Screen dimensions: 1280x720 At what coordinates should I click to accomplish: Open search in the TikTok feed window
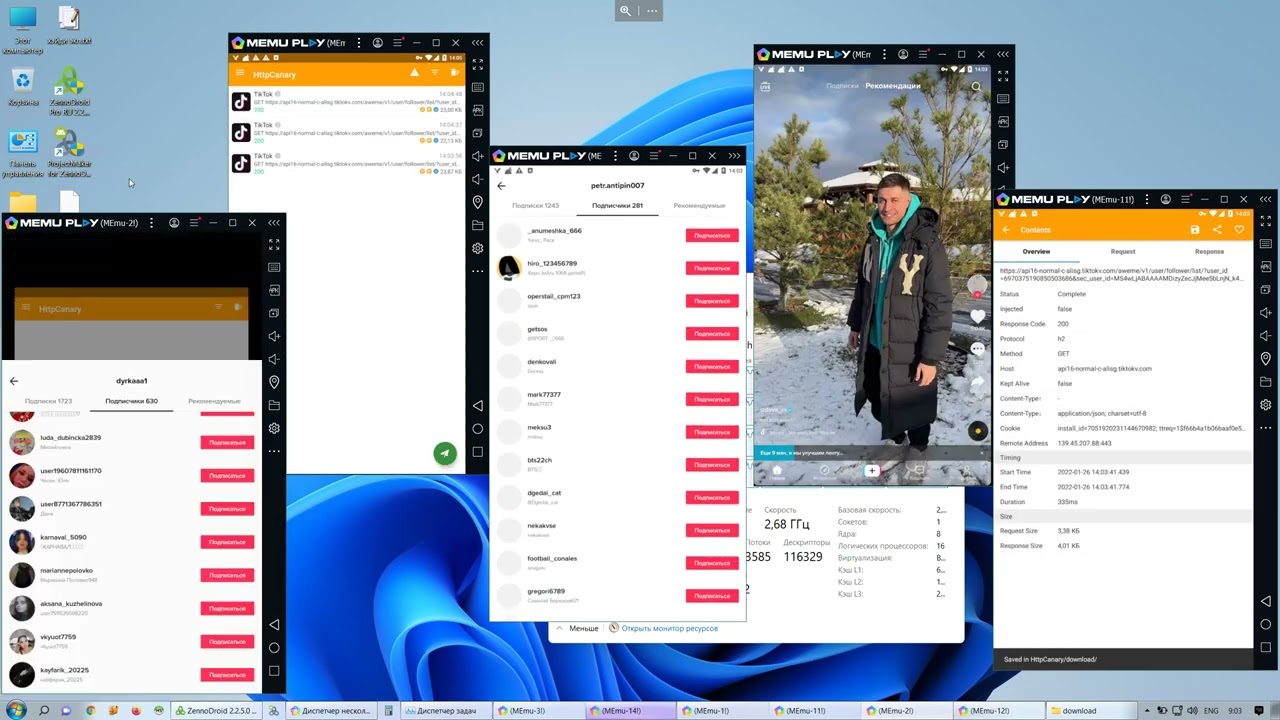[976, 86]
